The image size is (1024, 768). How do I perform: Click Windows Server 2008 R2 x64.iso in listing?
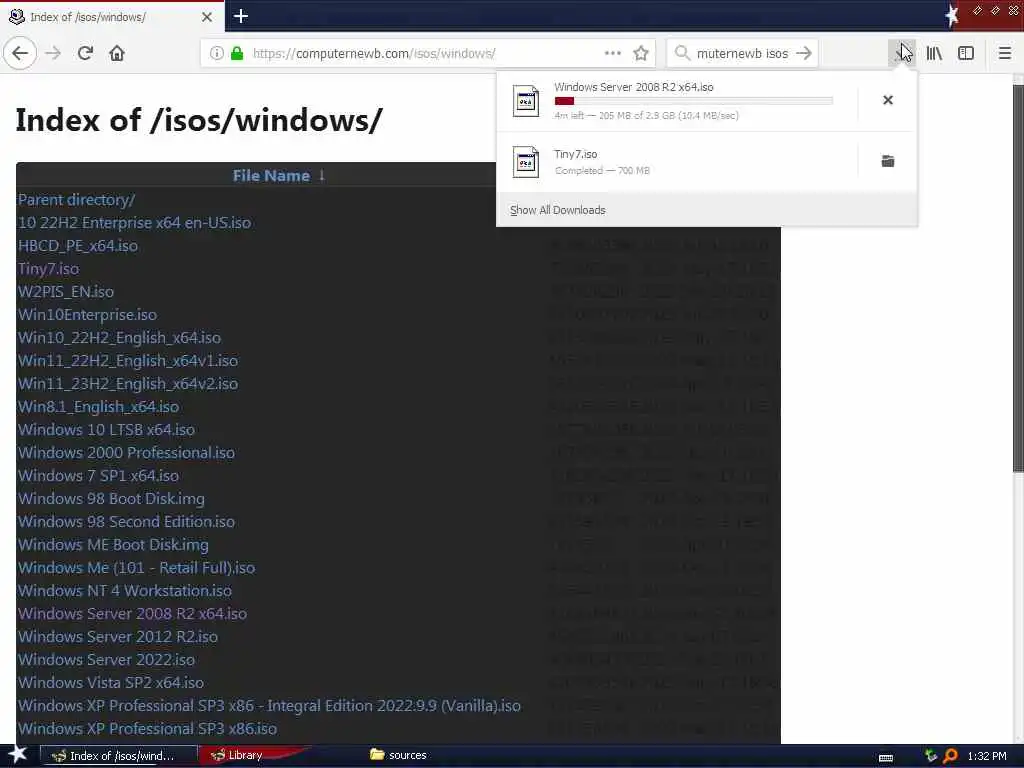(133, 614)
